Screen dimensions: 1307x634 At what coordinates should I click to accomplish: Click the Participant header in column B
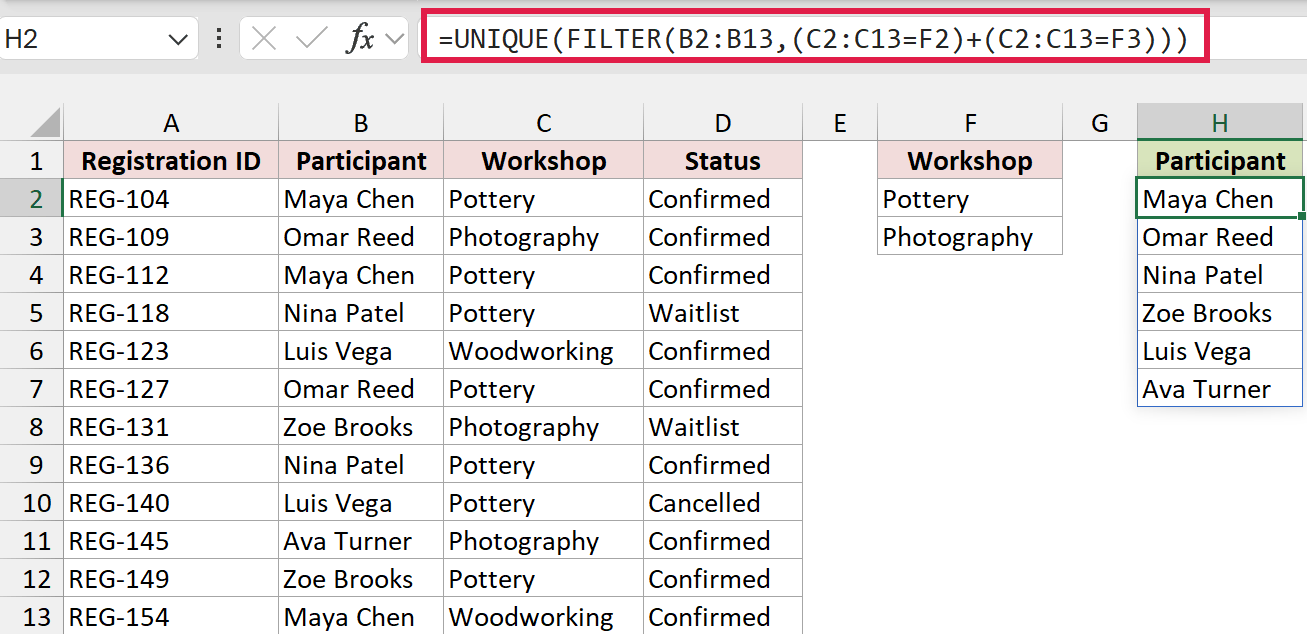pyautogui.click(x=361, y=161)
